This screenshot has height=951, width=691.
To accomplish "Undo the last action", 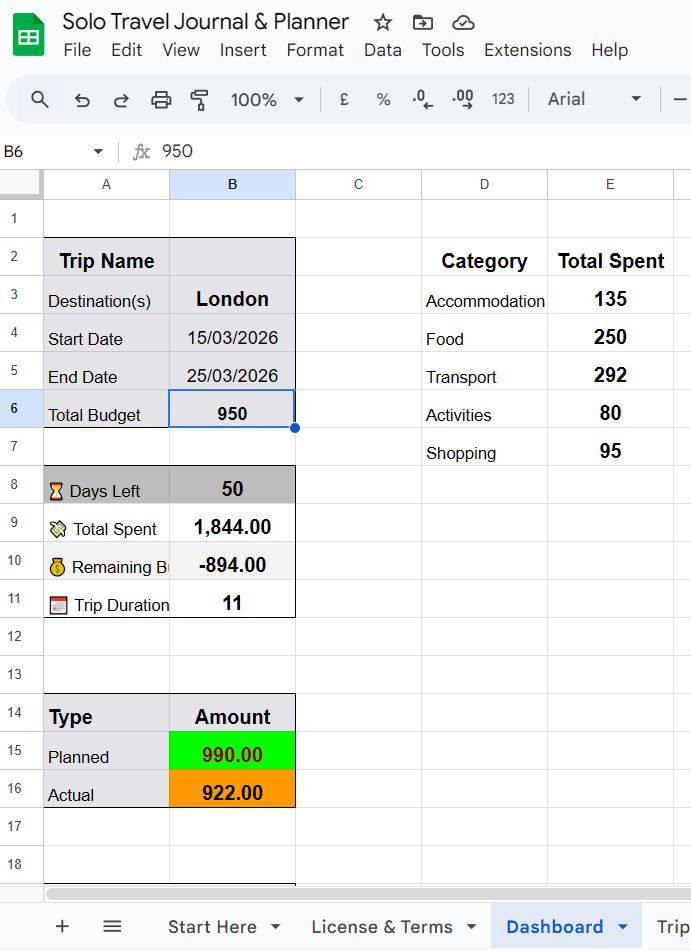I will (83, 99).
